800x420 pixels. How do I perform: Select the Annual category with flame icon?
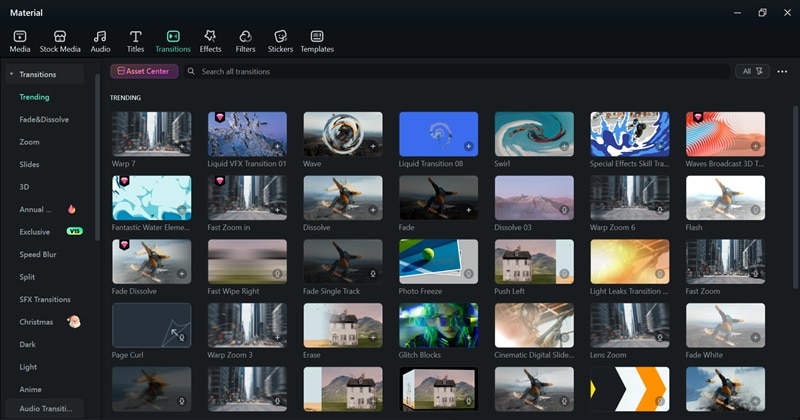tap(47, 209)
